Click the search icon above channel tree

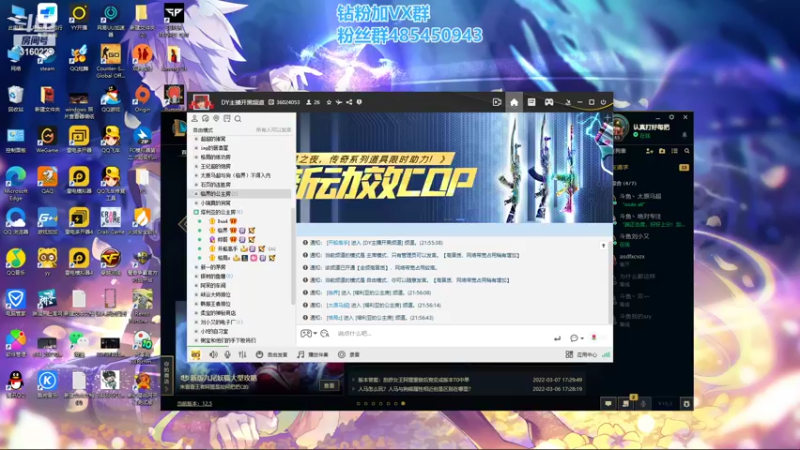tap(238, 118)
